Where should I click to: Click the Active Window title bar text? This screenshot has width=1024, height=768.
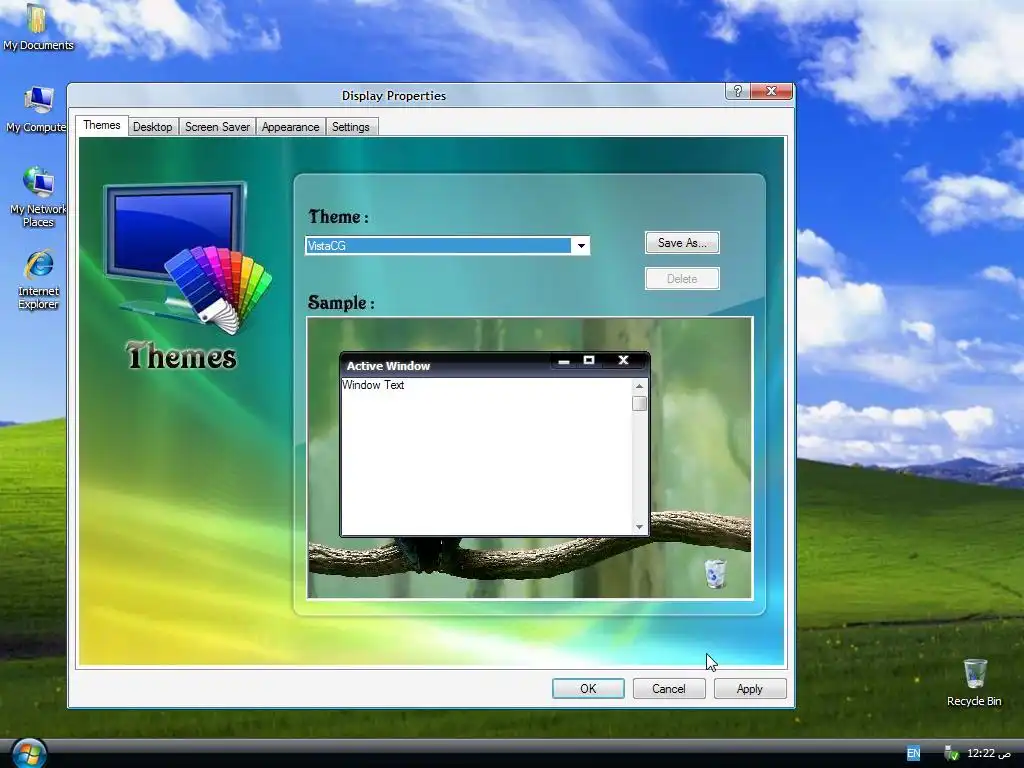(x=388, y=366)
